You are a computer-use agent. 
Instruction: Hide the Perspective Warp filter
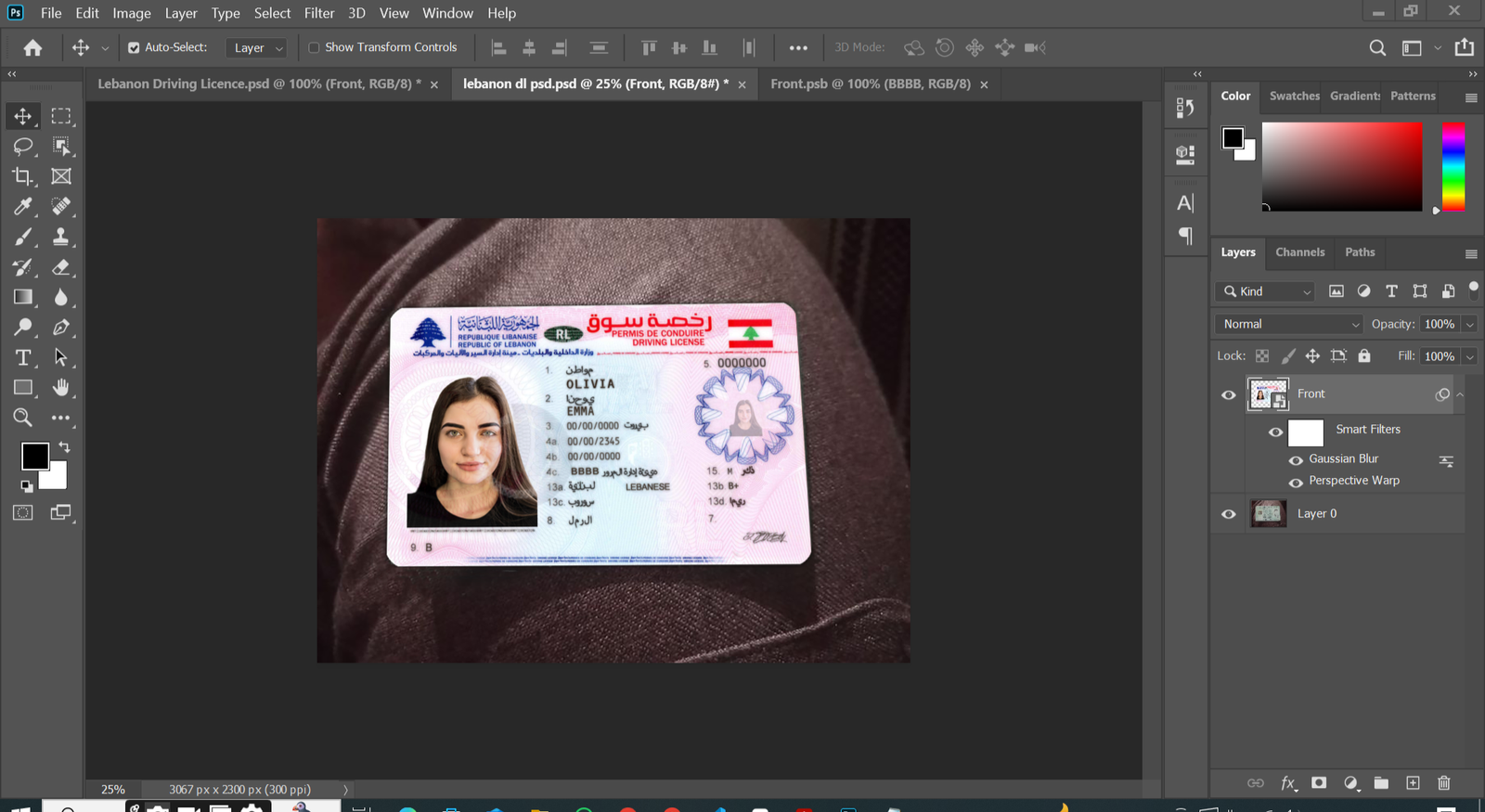click(x=1296, y=482)
